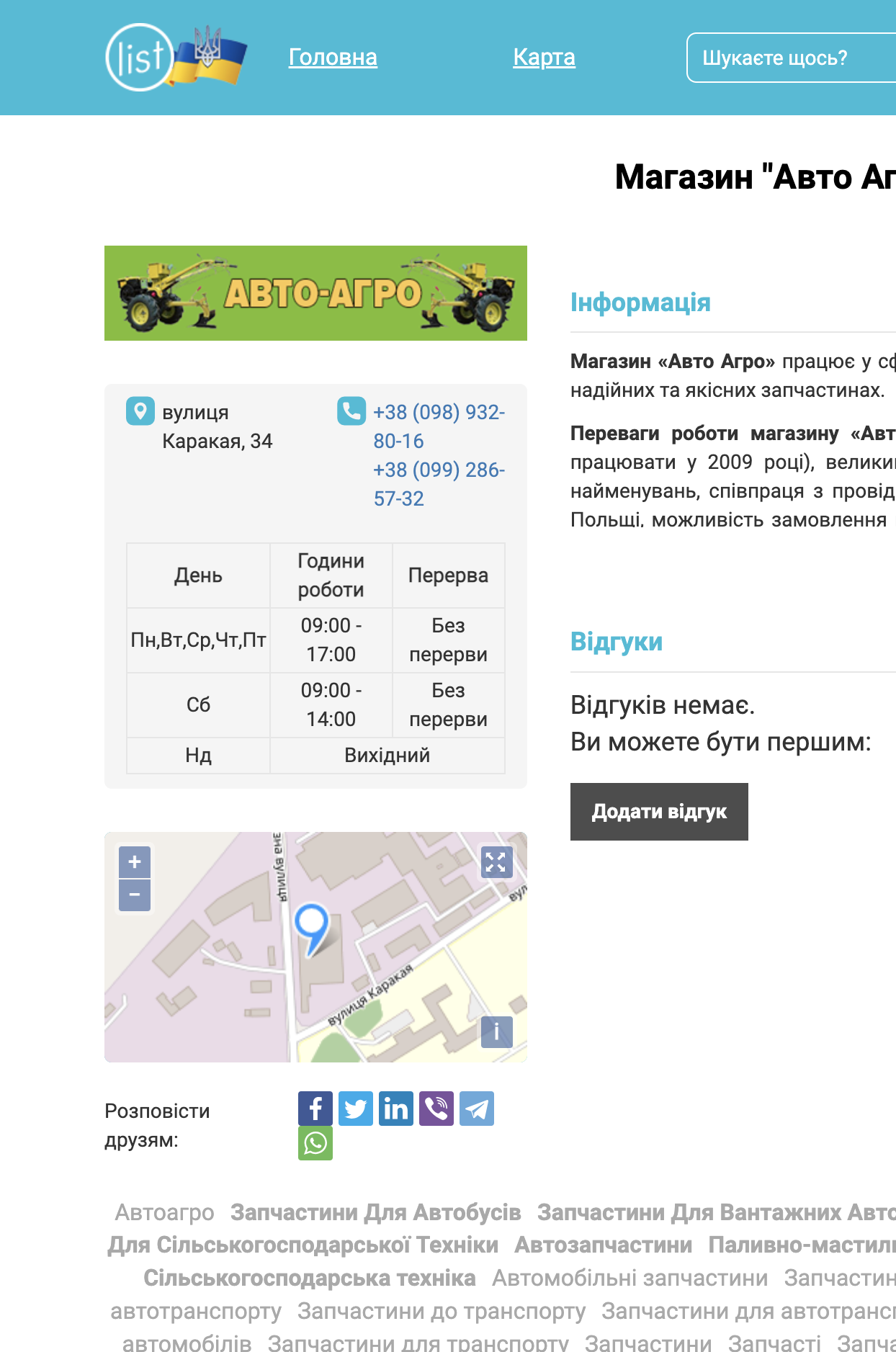Click the Перерва column header
This screenshot has width=896, height=1352.
(x=448, y=576)
